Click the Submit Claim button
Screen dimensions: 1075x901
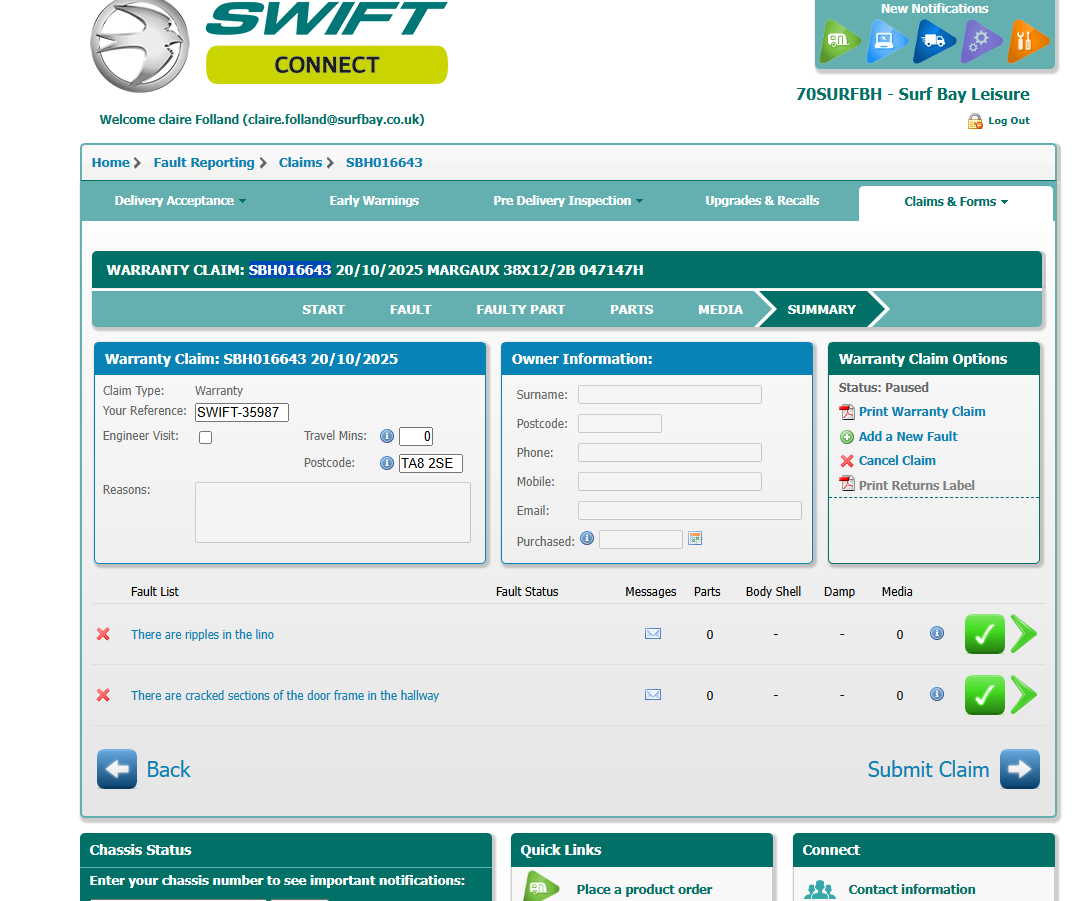point(952,769)
